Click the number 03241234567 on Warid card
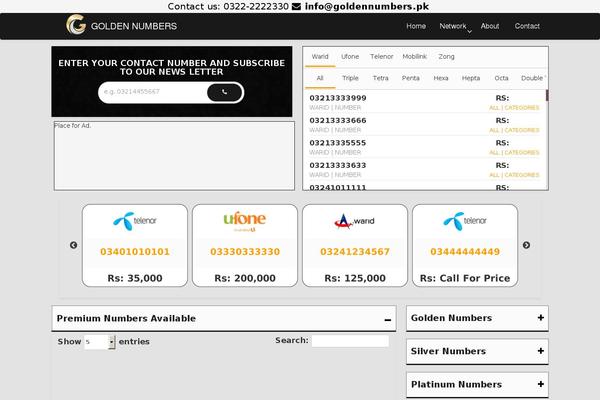This screenshot has height=400, width=600. click(x=355, y=252)
